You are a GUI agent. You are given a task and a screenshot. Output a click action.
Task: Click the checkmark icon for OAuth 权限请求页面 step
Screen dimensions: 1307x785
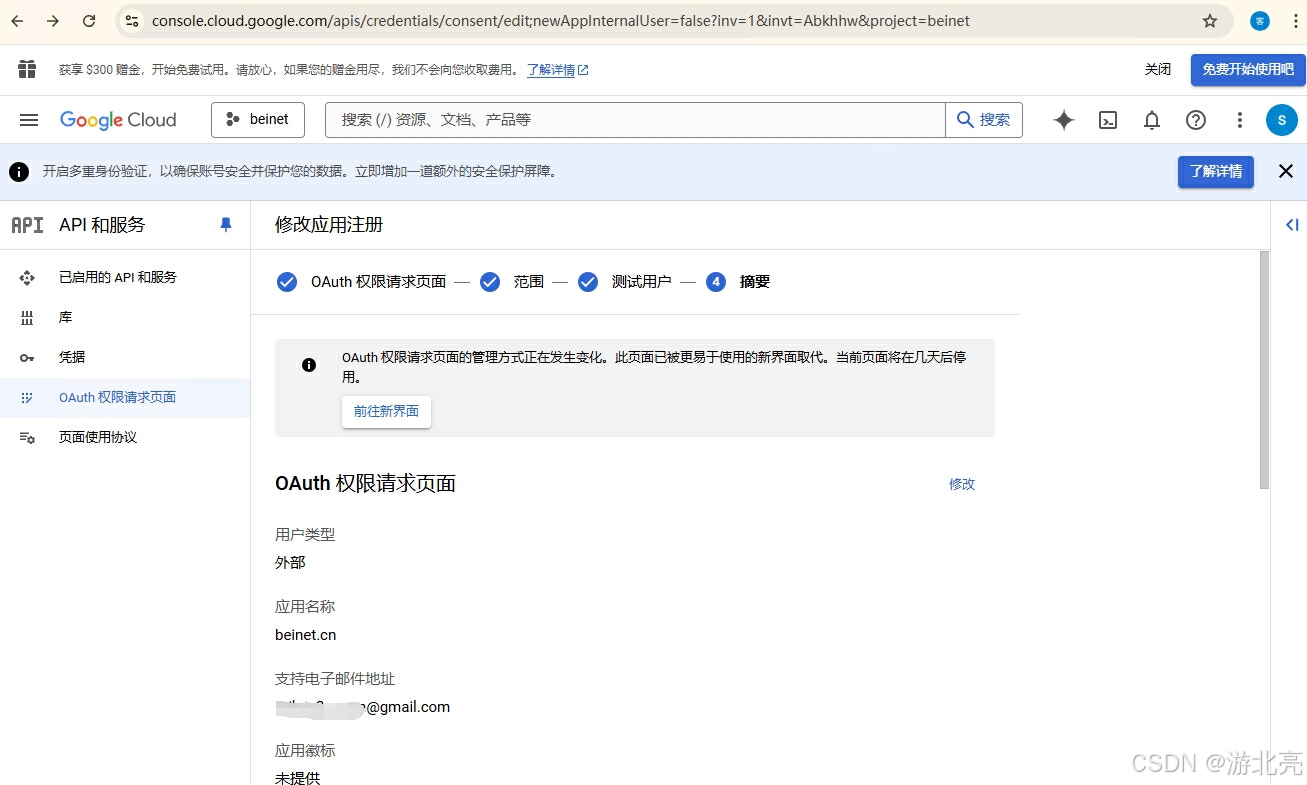pos(287,282)
